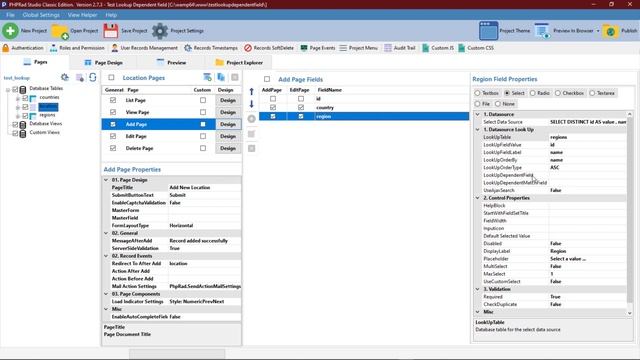The image size is (640, 360).
Task: Open the Help menu
Action: click(x=111, y=15)
